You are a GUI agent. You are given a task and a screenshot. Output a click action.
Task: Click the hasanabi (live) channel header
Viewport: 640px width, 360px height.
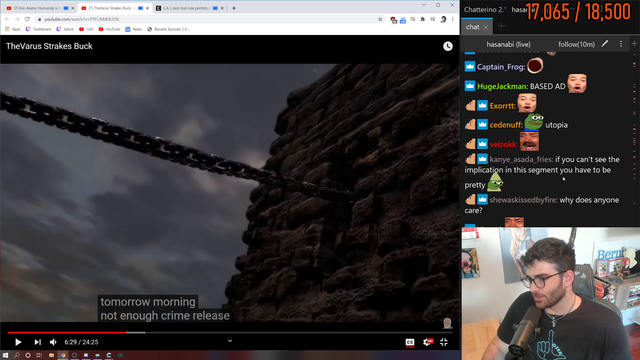pos(508,44)
